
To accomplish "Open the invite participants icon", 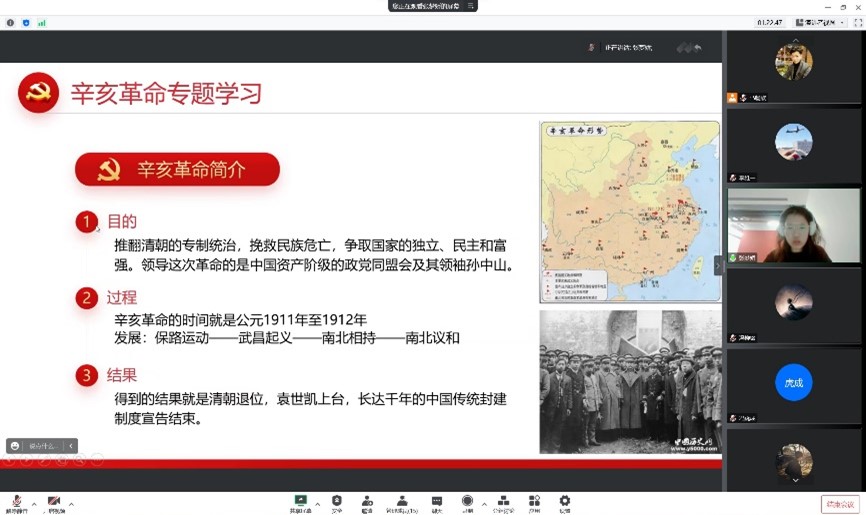I will click(367, 501).
